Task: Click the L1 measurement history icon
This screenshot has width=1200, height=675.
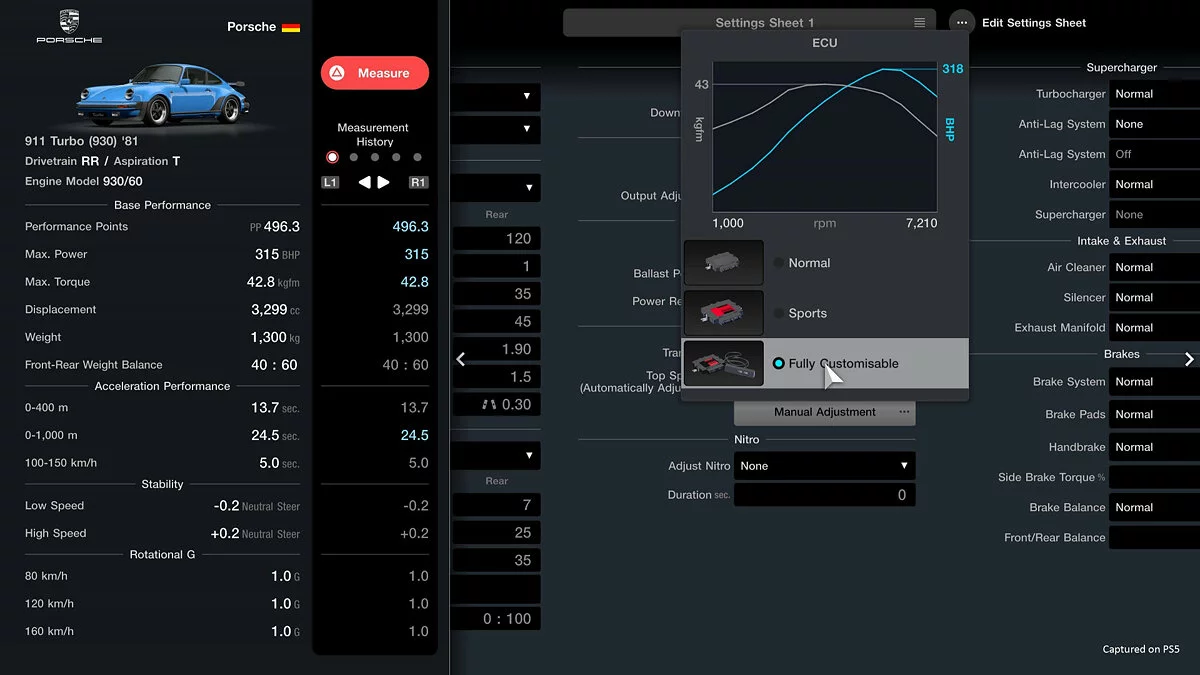Action: pyautogui.click(x=331, y=183)
